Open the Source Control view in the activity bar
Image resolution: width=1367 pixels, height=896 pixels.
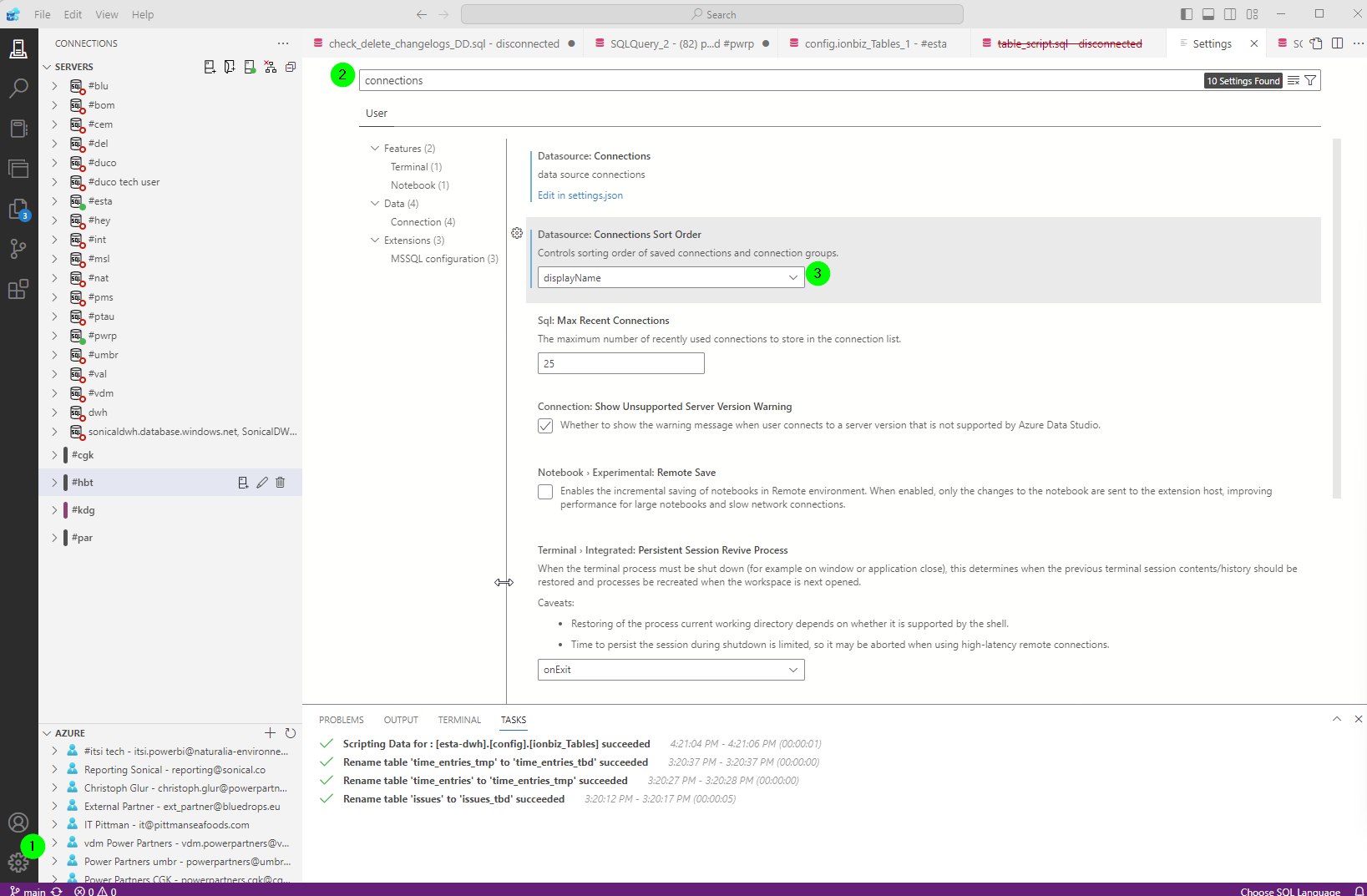18,248
